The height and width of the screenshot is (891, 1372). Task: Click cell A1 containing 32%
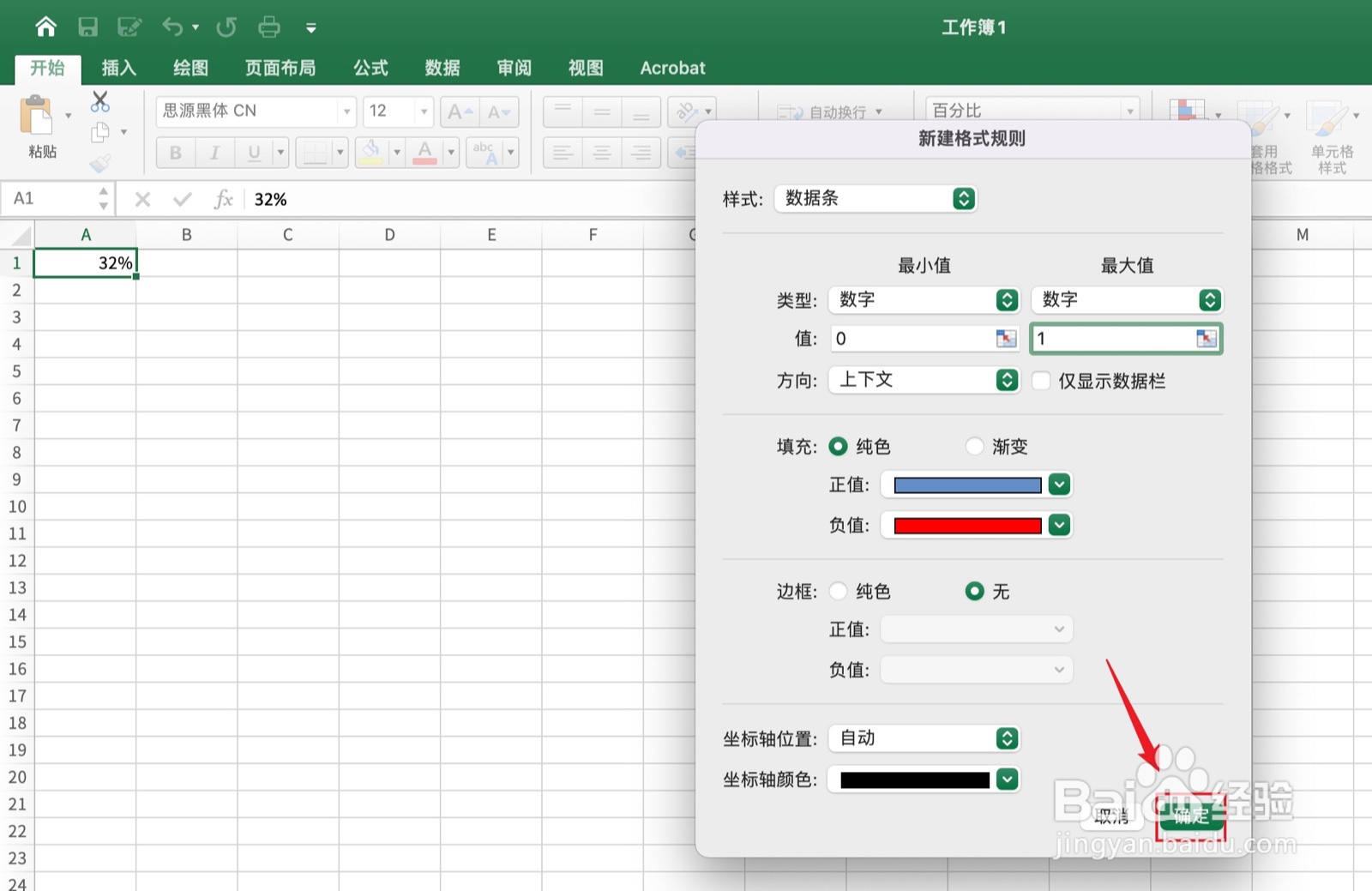pos(86,262)
